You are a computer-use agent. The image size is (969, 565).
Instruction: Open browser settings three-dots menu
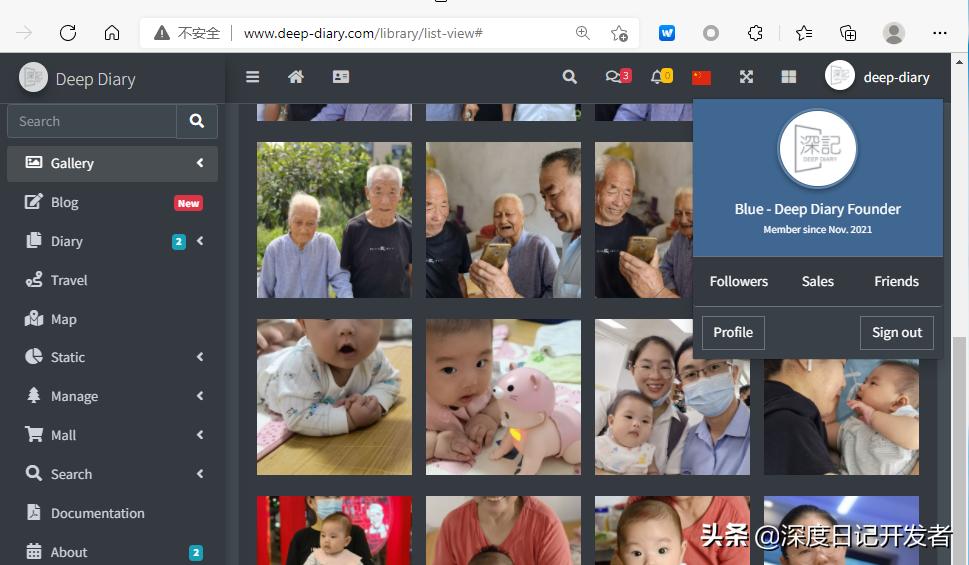click(x=939, y=33)
